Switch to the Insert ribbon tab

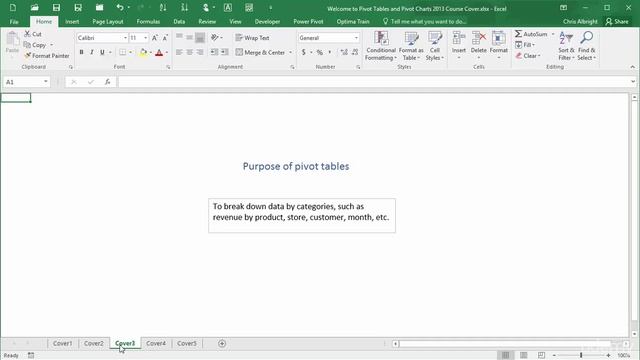72,22
